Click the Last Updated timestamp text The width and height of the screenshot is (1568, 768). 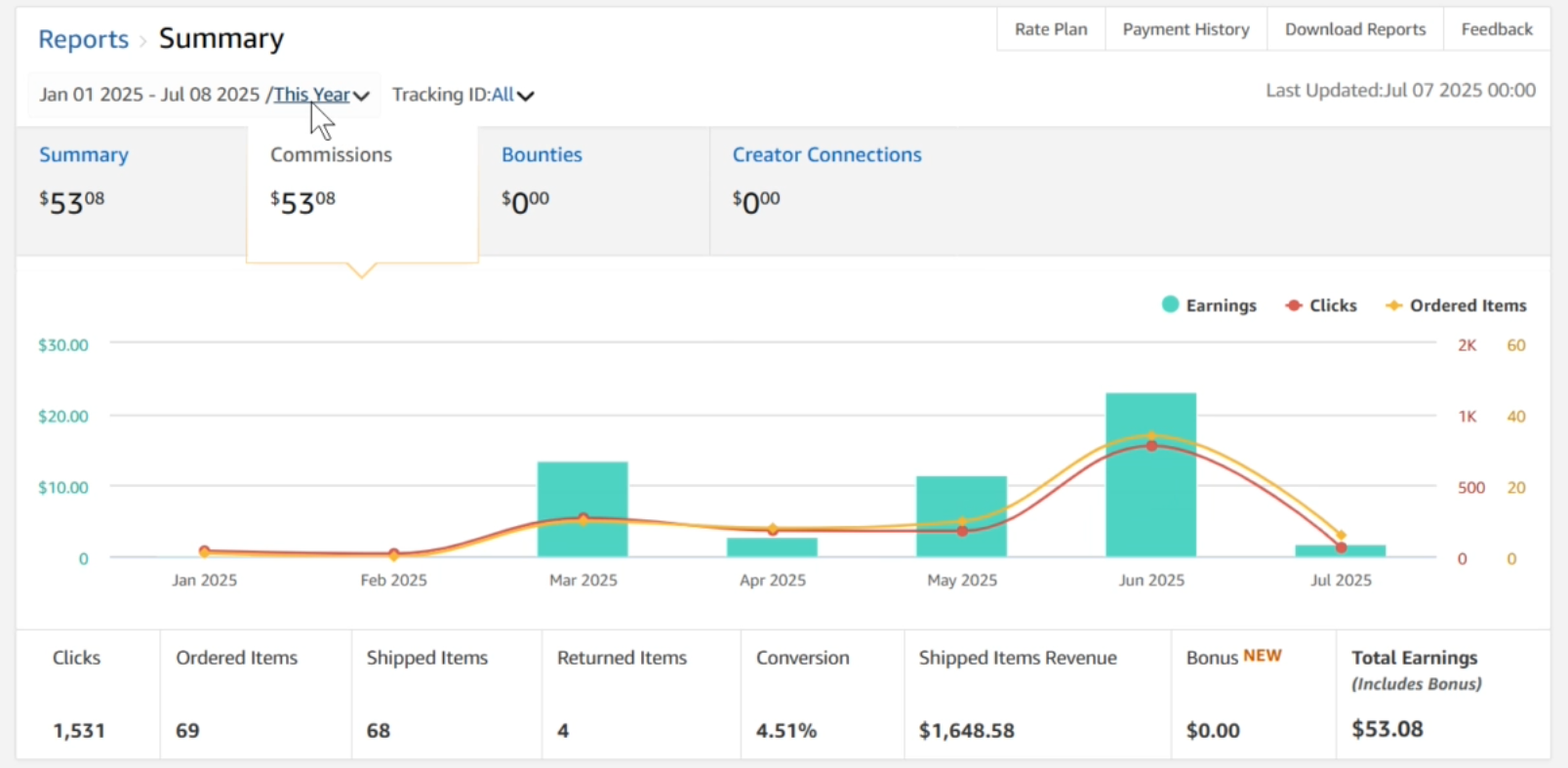tap(1400, 90)
